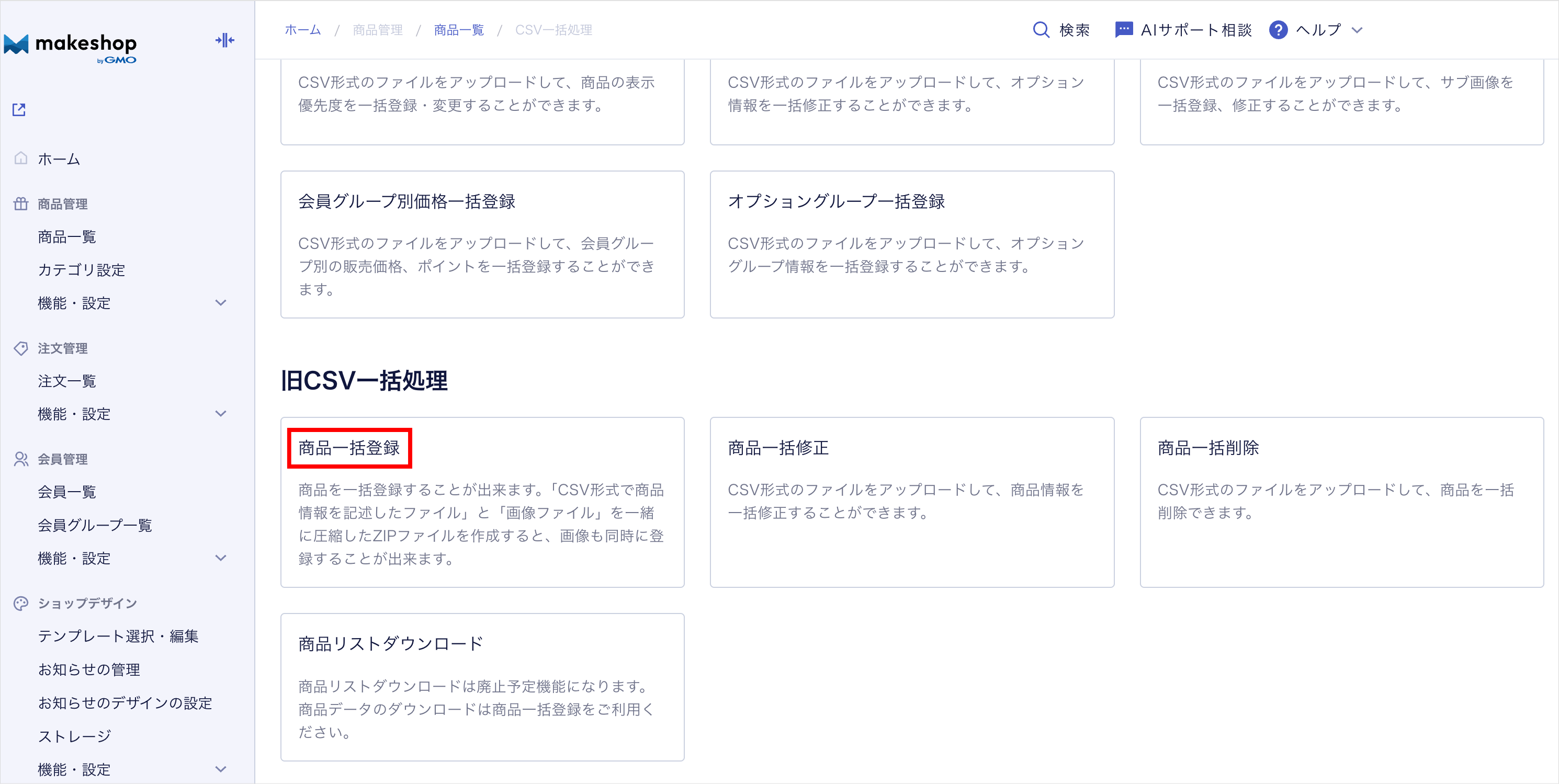Open the 商品リストダウンロード card
The width and height of the screenshot is (1559, 784).
coord(390,644)
